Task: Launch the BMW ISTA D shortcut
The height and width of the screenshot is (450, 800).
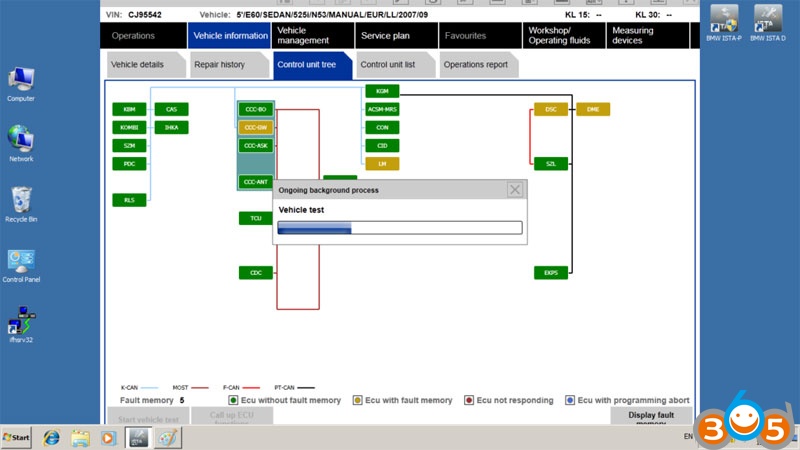Action: [768, 23]
